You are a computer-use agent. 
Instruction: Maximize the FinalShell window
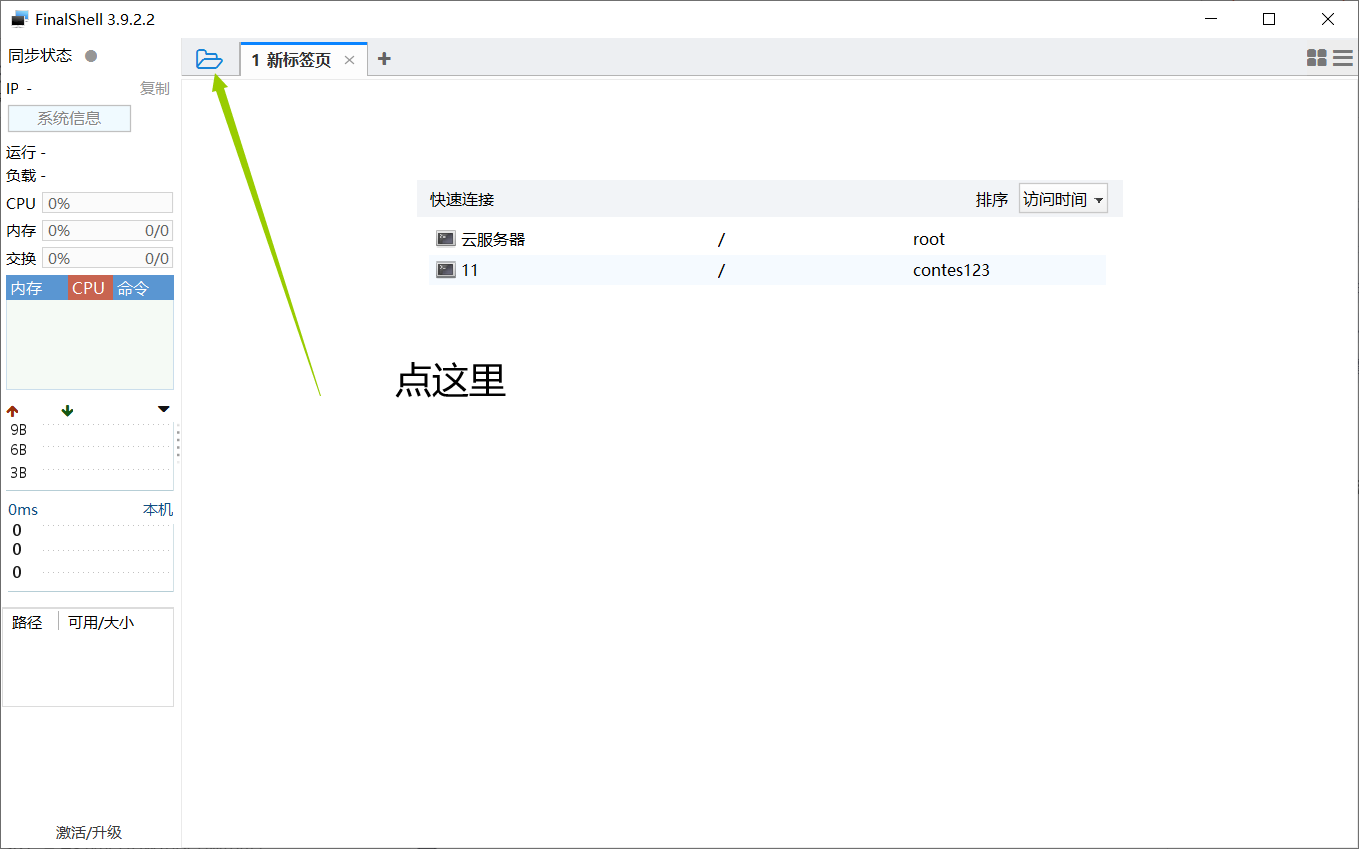click(1269, 19)
